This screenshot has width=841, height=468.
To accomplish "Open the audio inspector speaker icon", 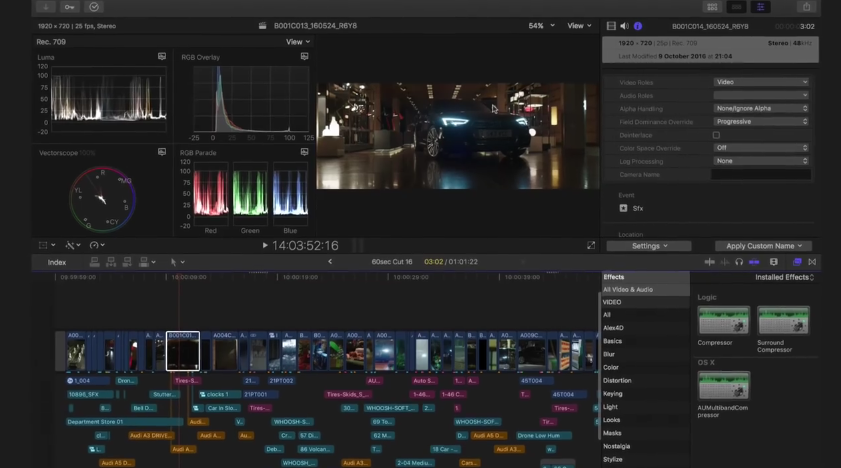I will coord(625,26).
